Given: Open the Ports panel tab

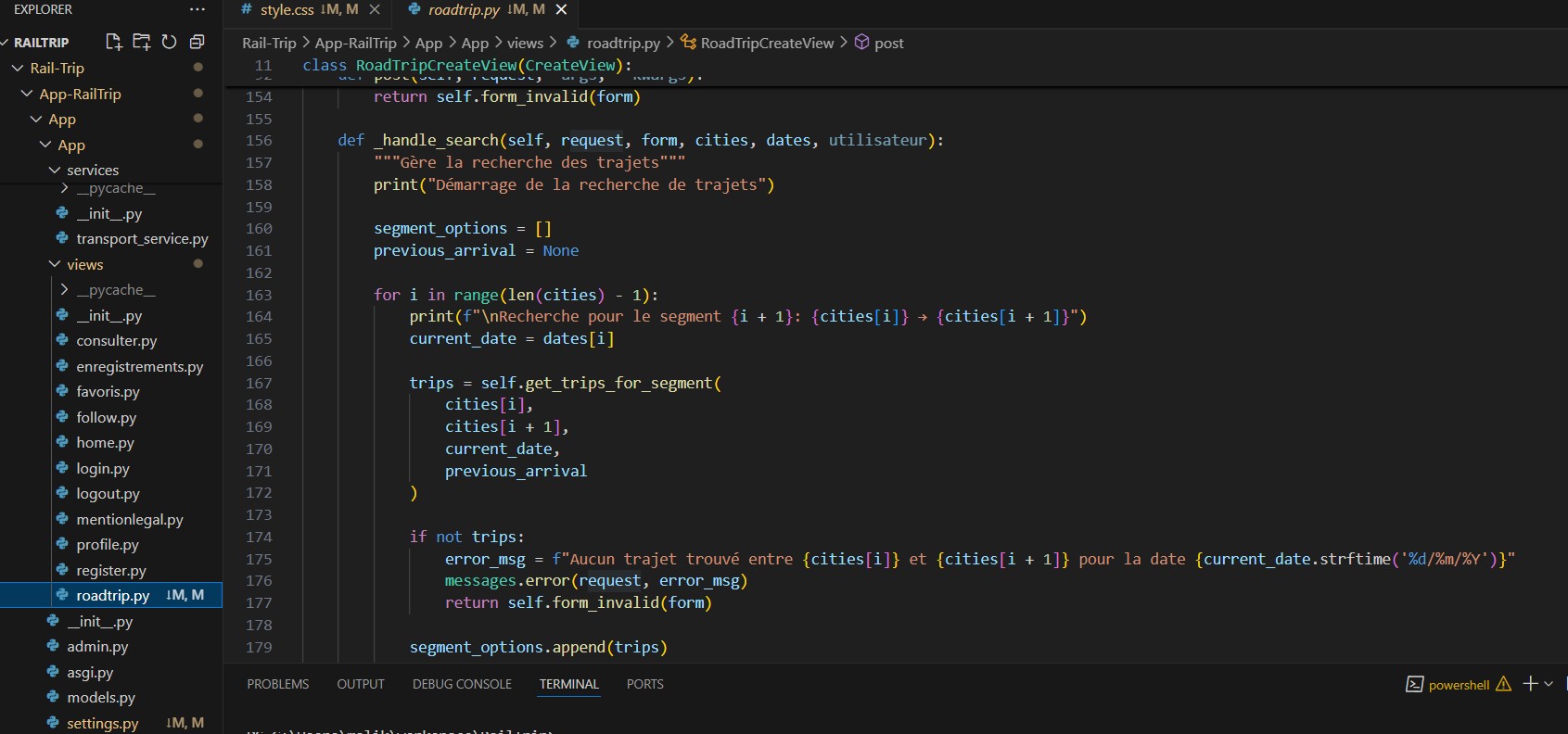Looking at the screenshot, I should pos(645,684).
